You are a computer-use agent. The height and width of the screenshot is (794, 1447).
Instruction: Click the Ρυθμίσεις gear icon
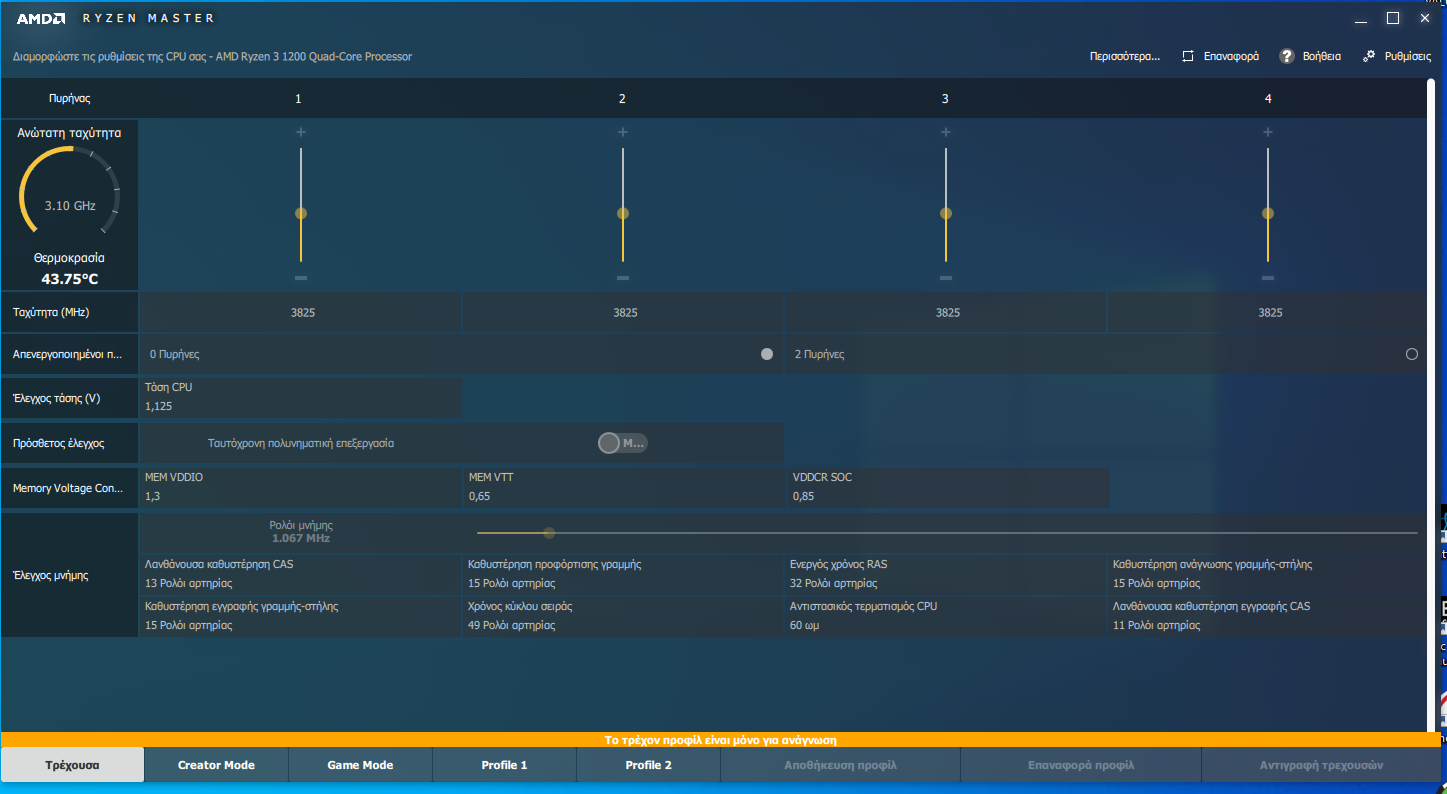tap(1369, 56)
